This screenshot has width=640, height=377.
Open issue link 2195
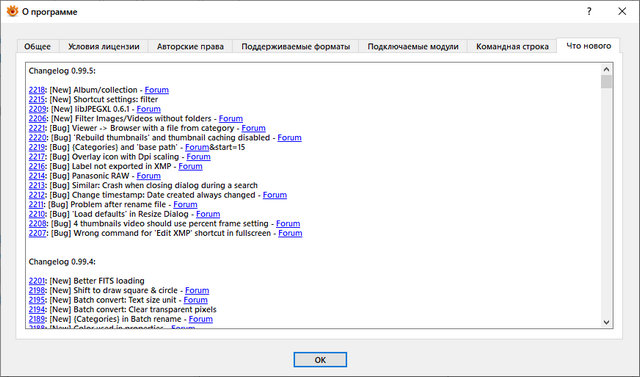pyautogui.click(x=37, y=300)
